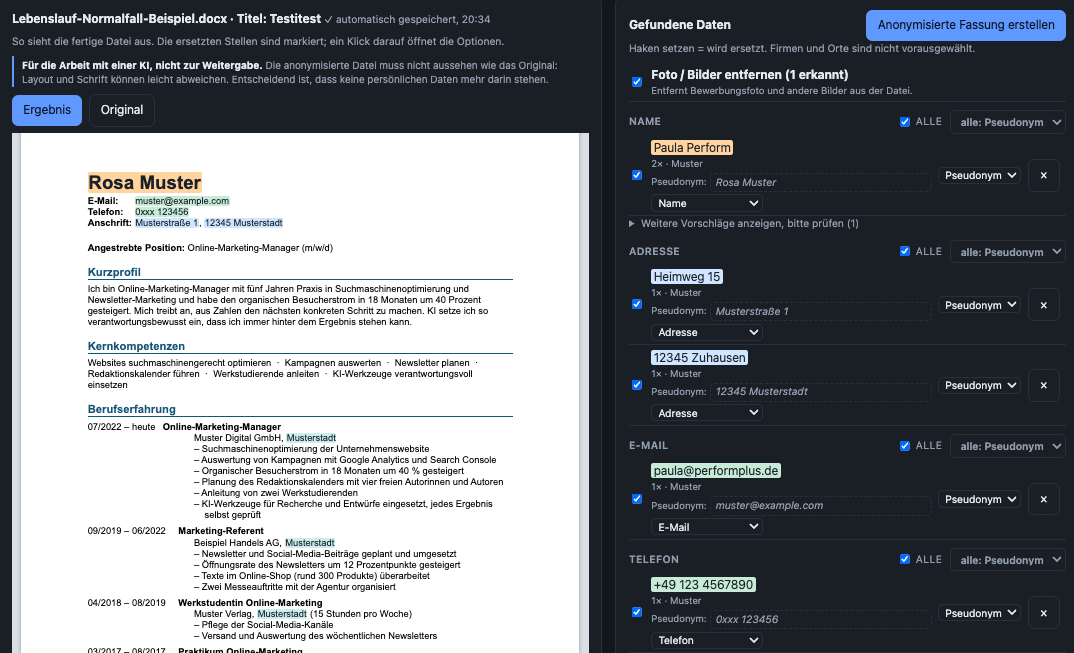Click Anonymisierte Fassung erstellen button
Screen dimensions: 1074x653
pos(966,25)
